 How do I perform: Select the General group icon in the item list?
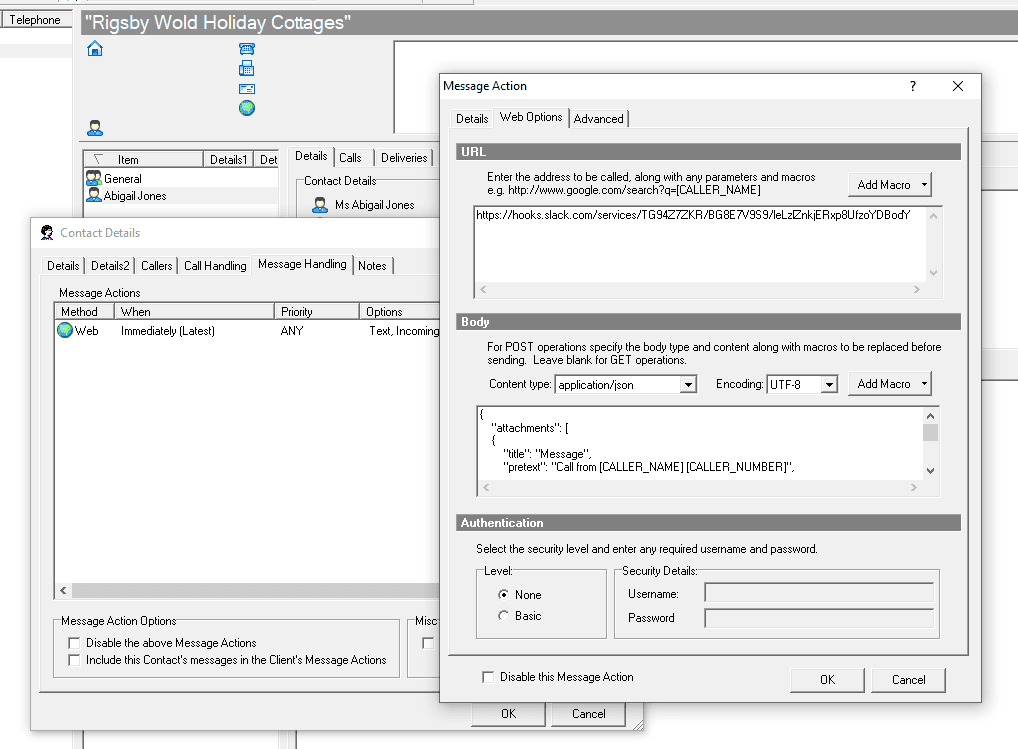pos(93,178)
